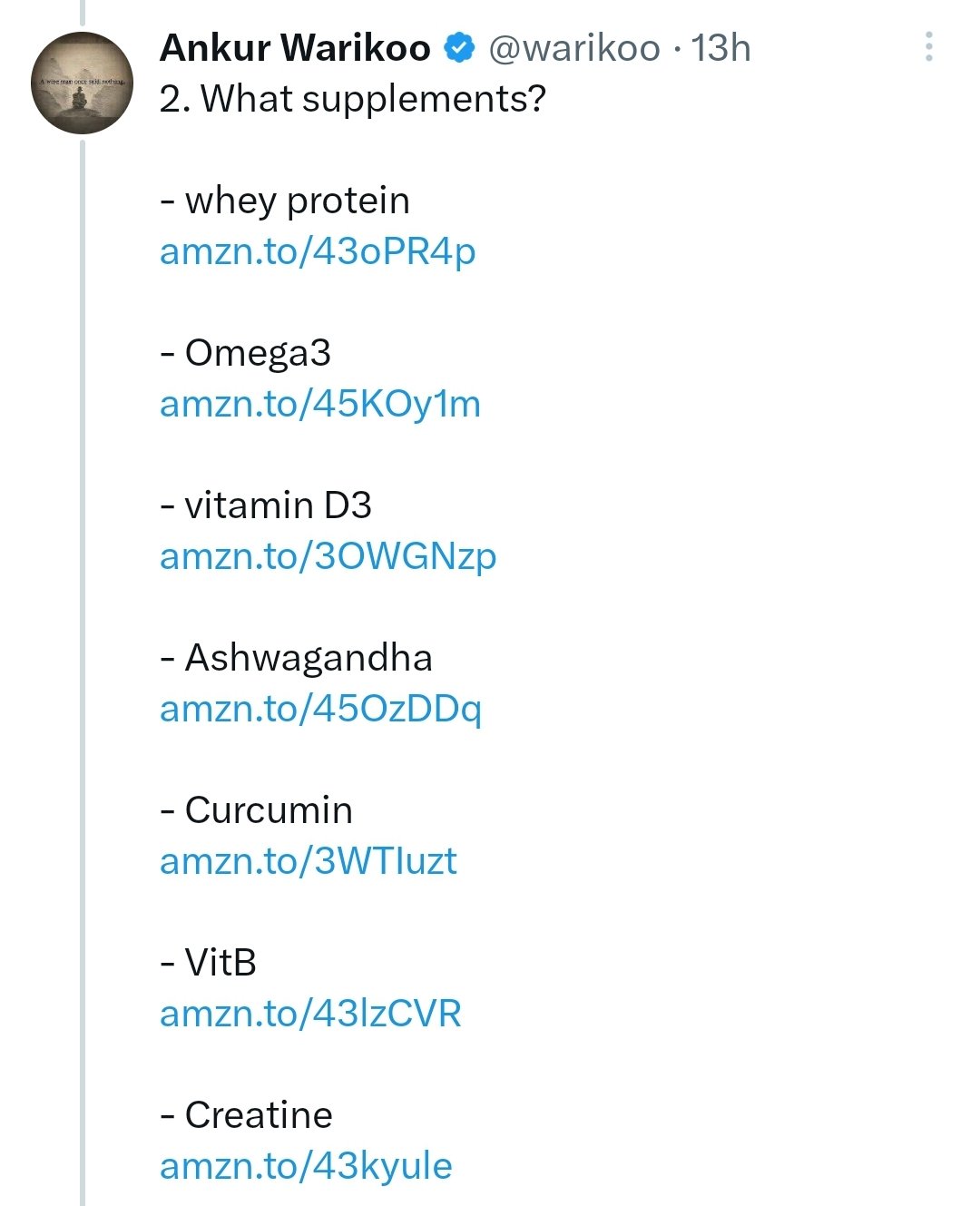Click the "2. What supplements?" tweet text
980x1206 pixels.
point(352,99)
